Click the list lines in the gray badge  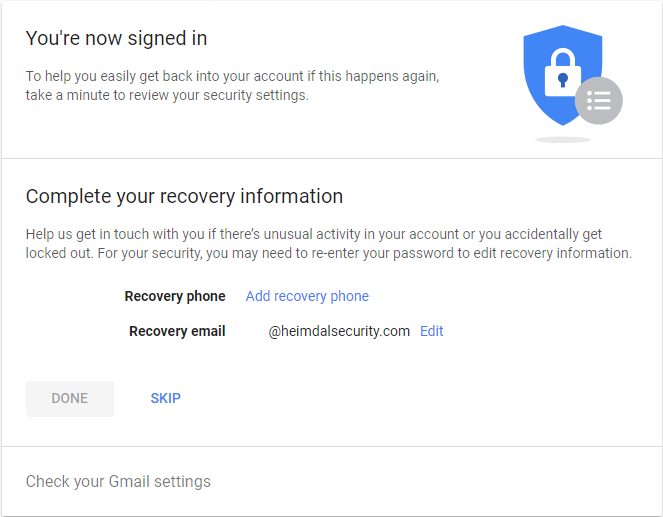(599, 101)
